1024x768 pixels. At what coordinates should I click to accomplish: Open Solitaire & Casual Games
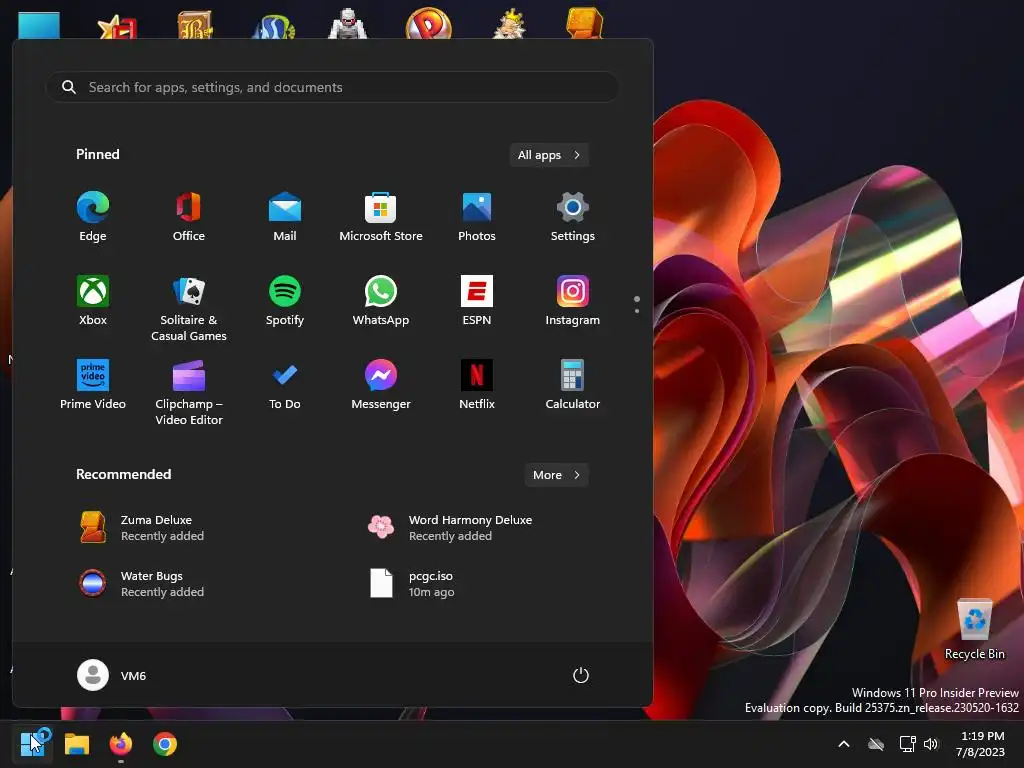click(189, 308)
